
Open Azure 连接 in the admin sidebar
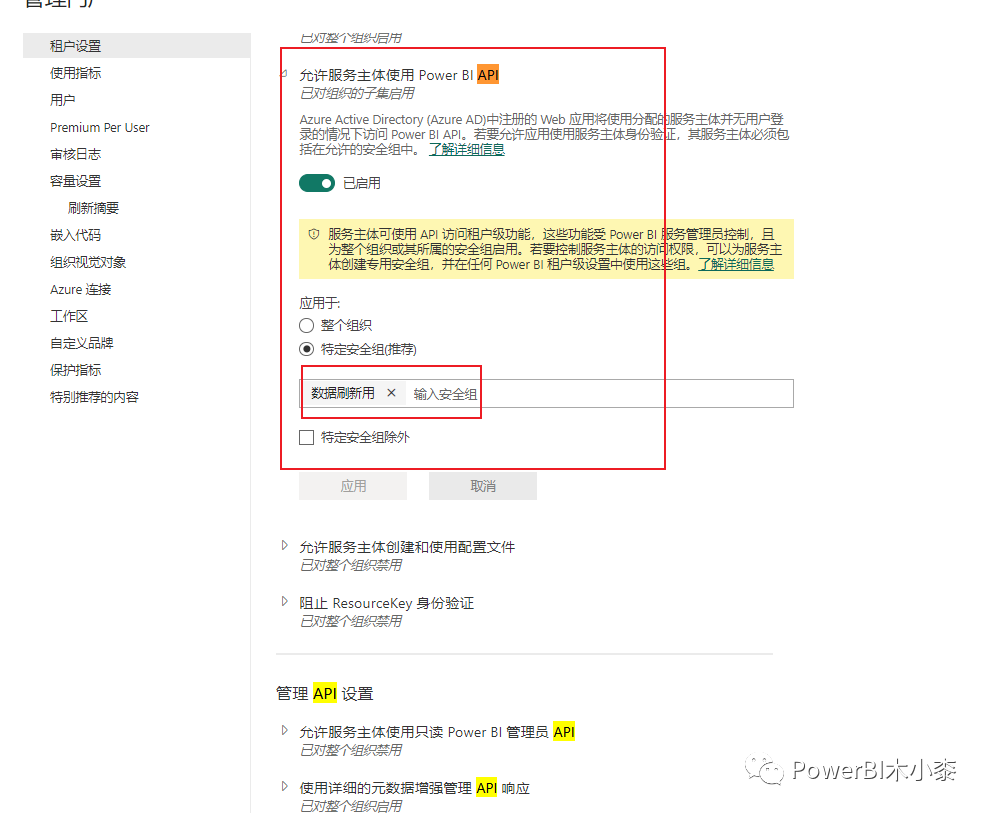(x=81, y=290)
